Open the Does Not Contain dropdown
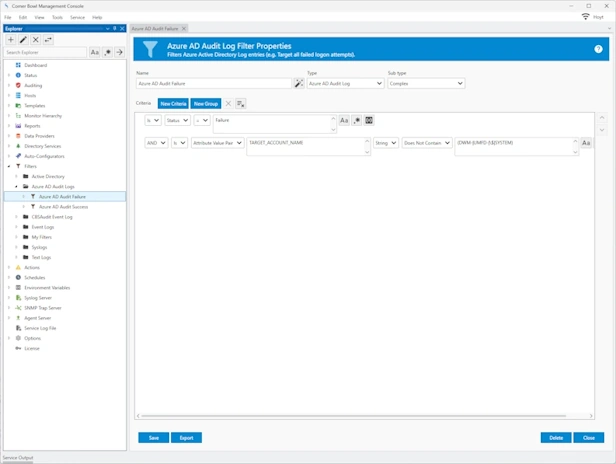This screenshot has height=464, width=616. tap(427, 143)
